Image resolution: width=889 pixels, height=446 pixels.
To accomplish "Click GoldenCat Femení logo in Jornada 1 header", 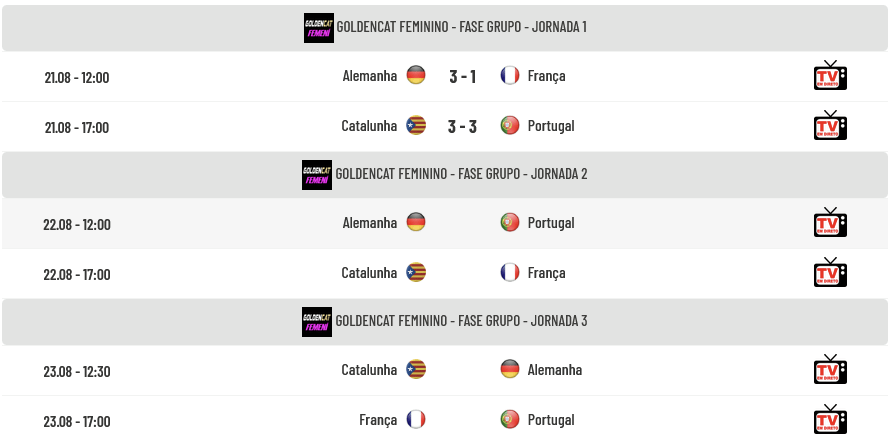I will (x=319, y=28).
